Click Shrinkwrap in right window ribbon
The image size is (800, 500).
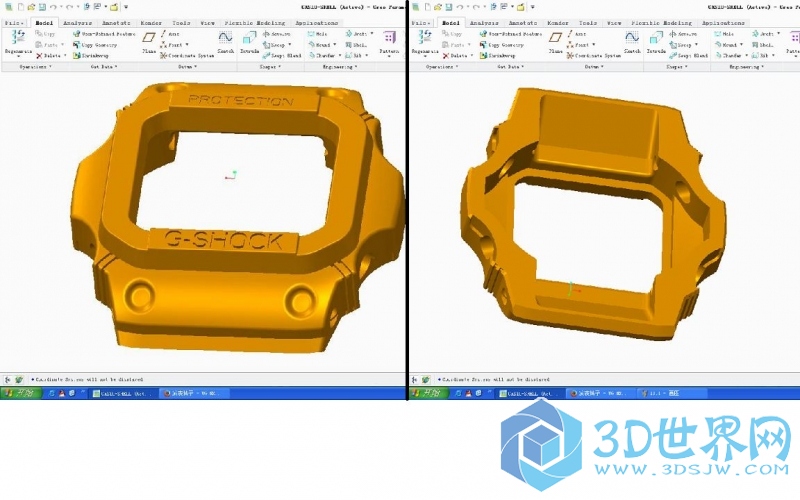pos(497,56)
